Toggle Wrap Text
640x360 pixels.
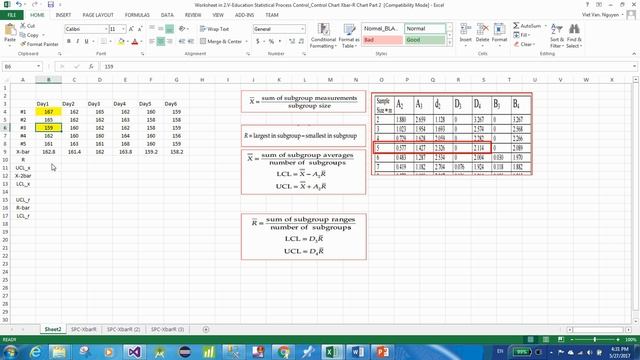pos(214,29)
